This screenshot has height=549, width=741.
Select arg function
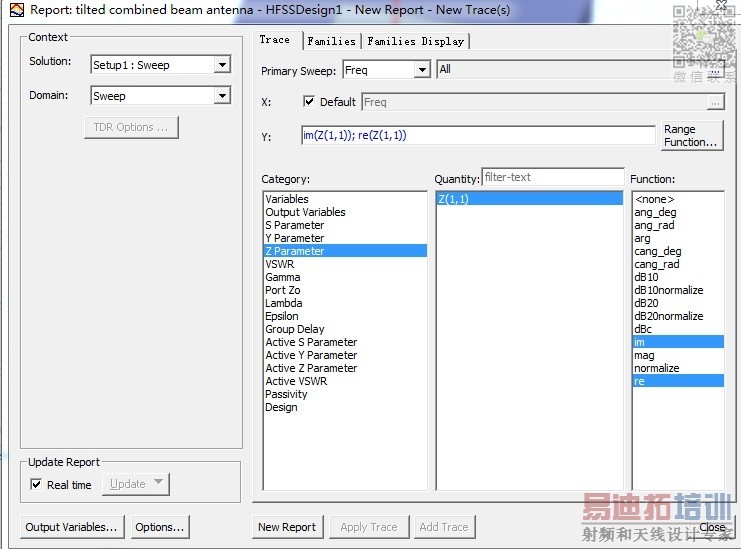coord(678,238)
